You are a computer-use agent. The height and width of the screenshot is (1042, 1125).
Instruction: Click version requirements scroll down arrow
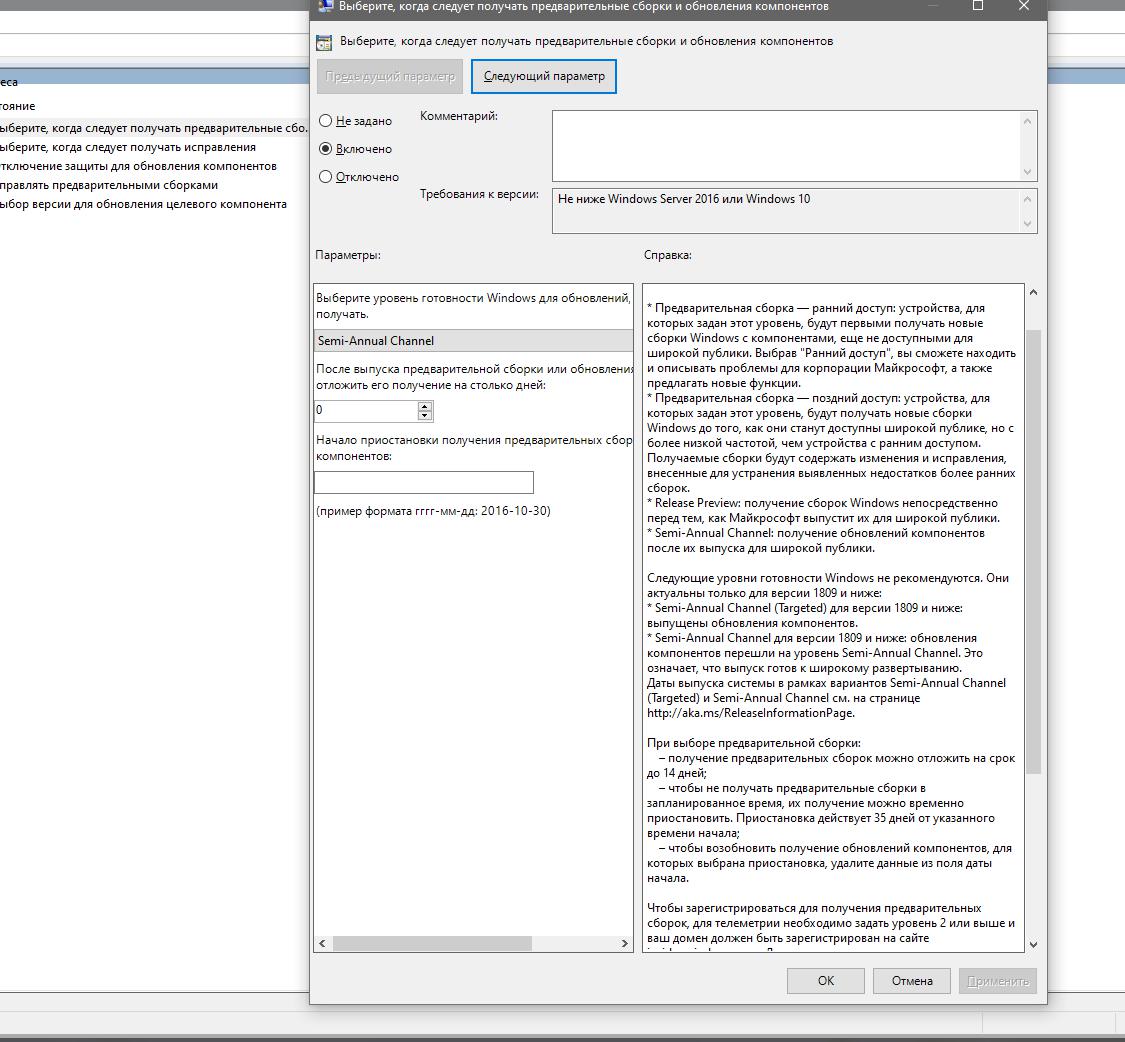pos(1027,224)
